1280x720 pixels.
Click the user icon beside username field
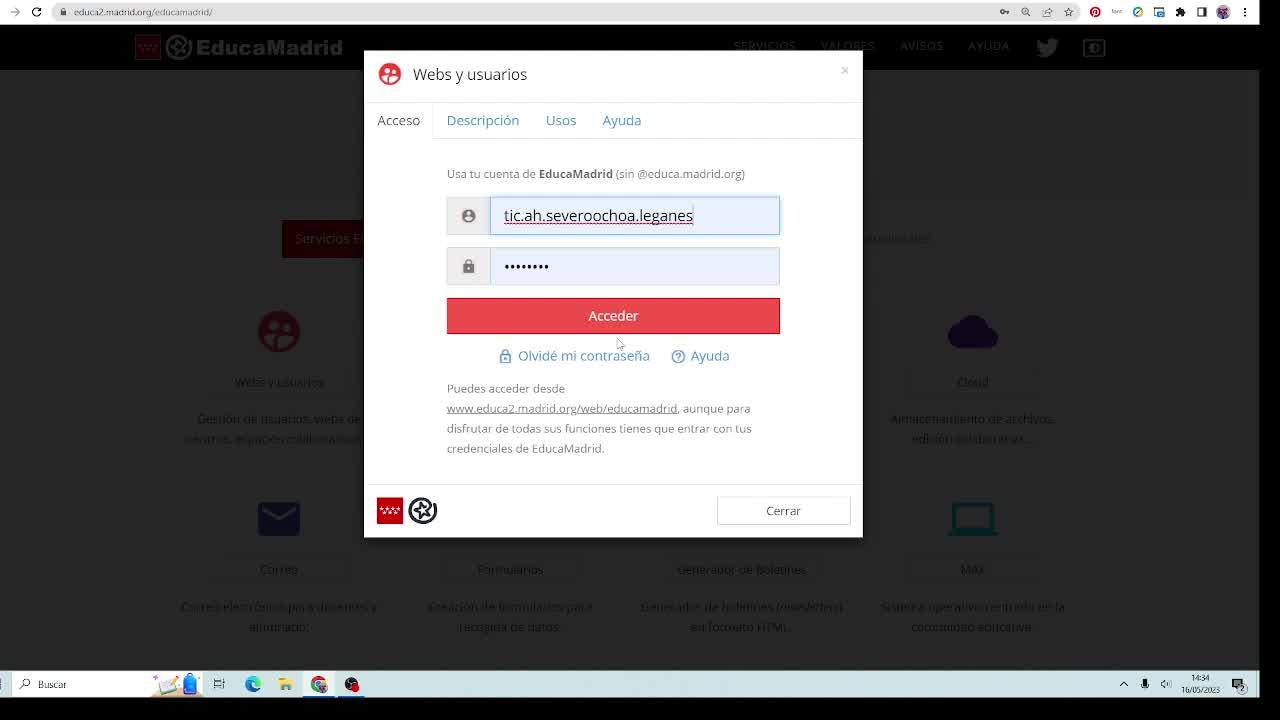468,216
